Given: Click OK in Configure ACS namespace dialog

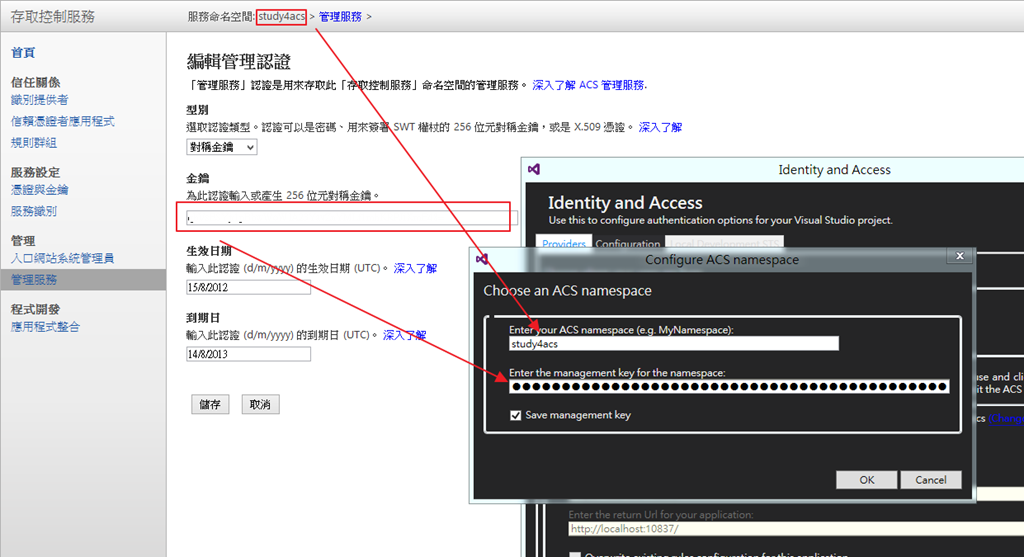Looking at the screenshot, I should [x=867, y=480].
